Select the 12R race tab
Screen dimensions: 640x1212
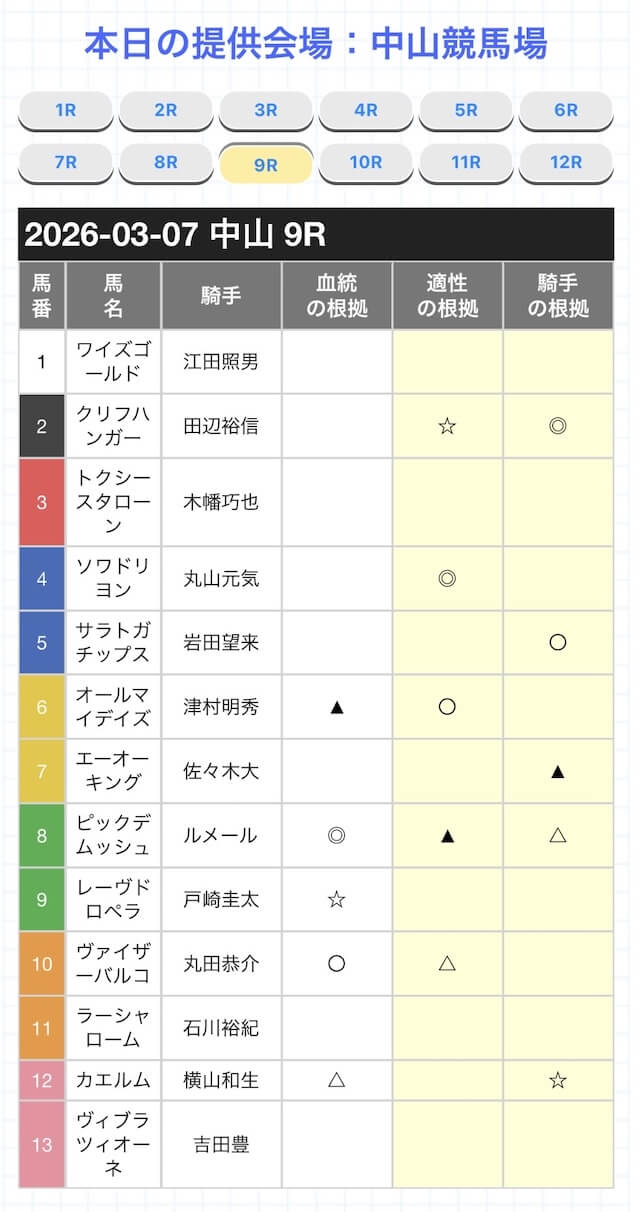(566, 162)
